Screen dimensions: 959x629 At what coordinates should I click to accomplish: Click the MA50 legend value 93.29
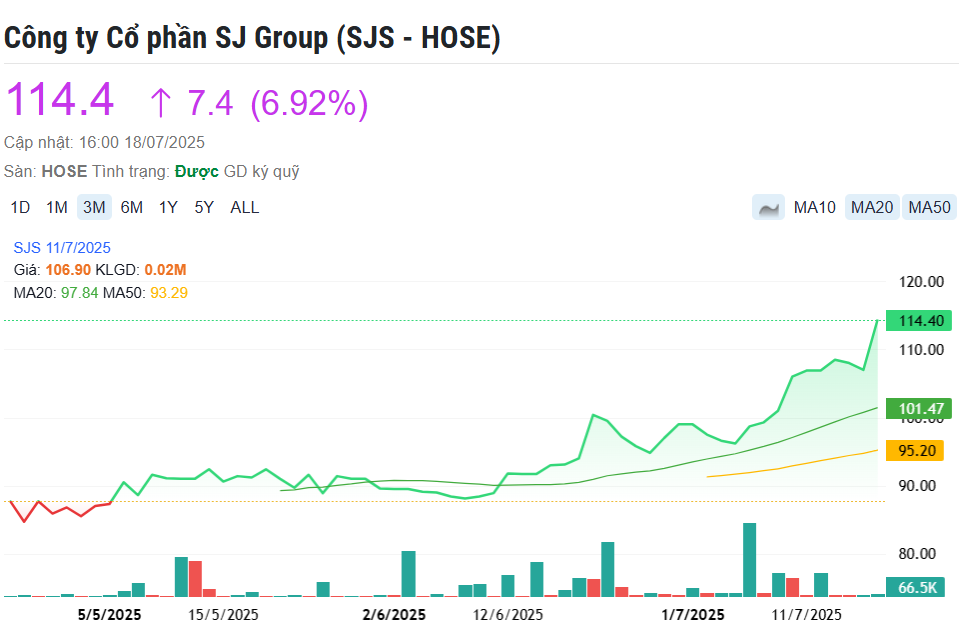tap(169, 293)
